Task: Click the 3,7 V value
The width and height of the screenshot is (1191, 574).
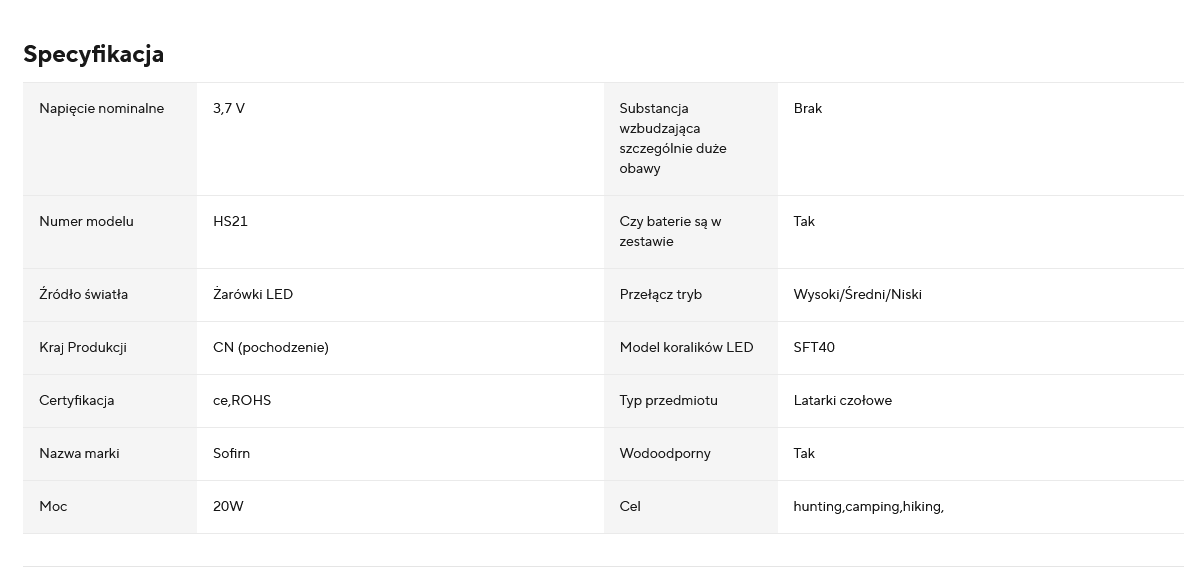Action: pyautogui.click(x=229, y=109)
